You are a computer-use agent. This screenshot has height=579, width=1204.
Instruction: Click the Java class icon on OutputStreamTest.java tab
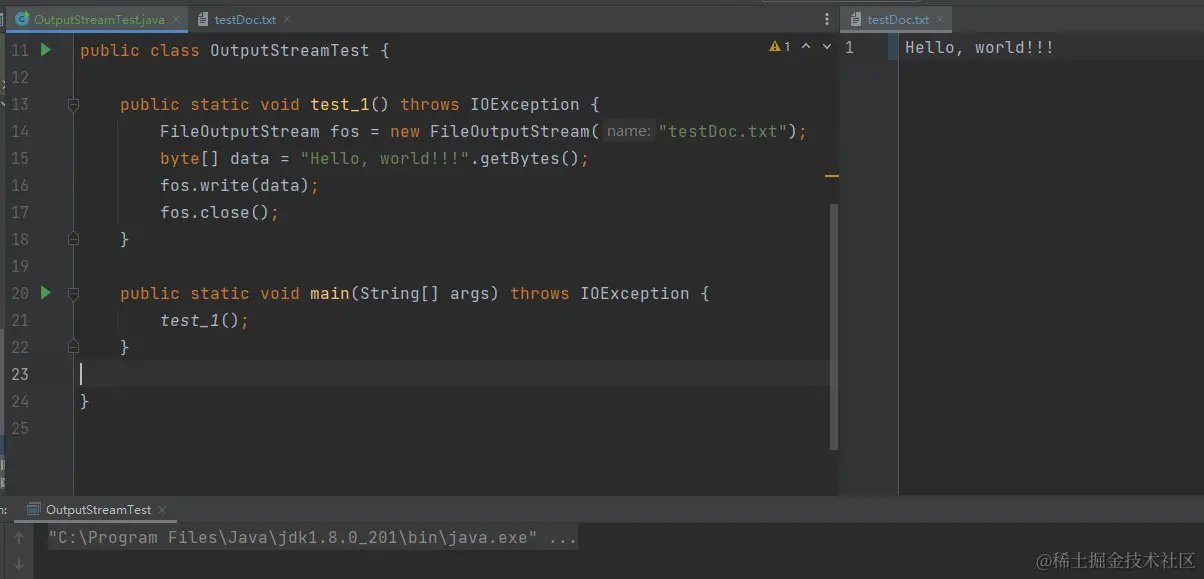(21, 19)
